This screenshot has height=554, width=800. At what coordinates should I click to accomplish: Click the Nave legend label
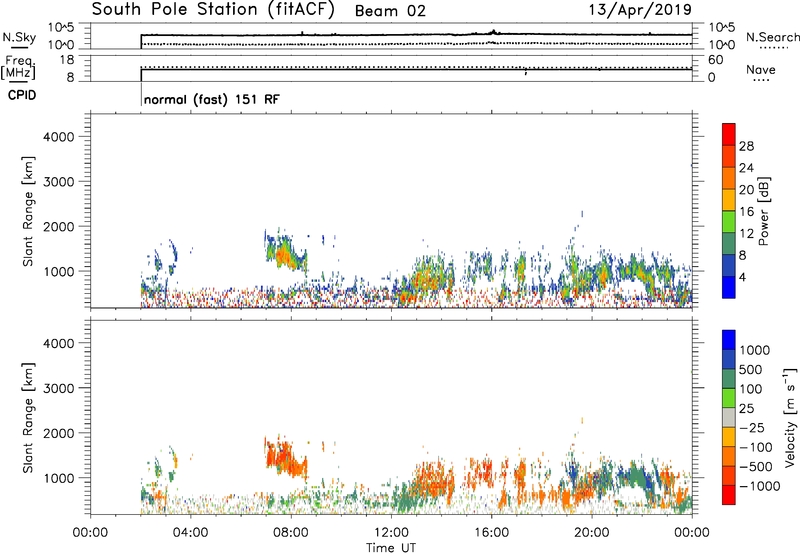[x=761, y=70]
